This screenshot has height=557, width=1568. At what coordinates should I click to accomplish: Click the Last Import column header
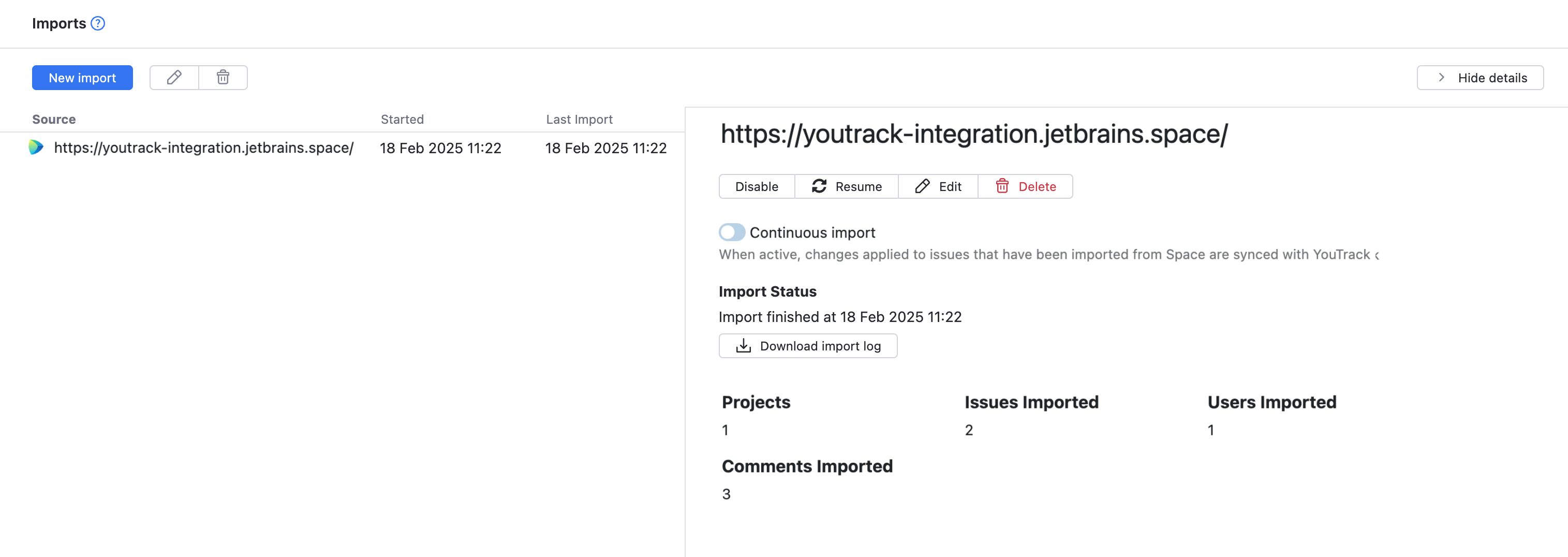579,119
